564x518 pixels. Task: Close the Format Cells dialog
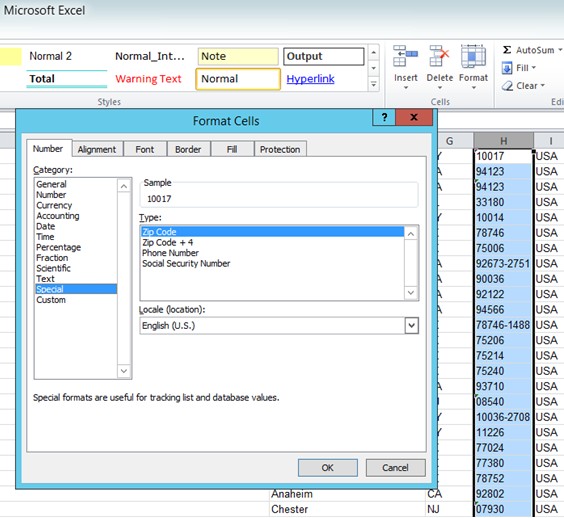pos(414,117)
